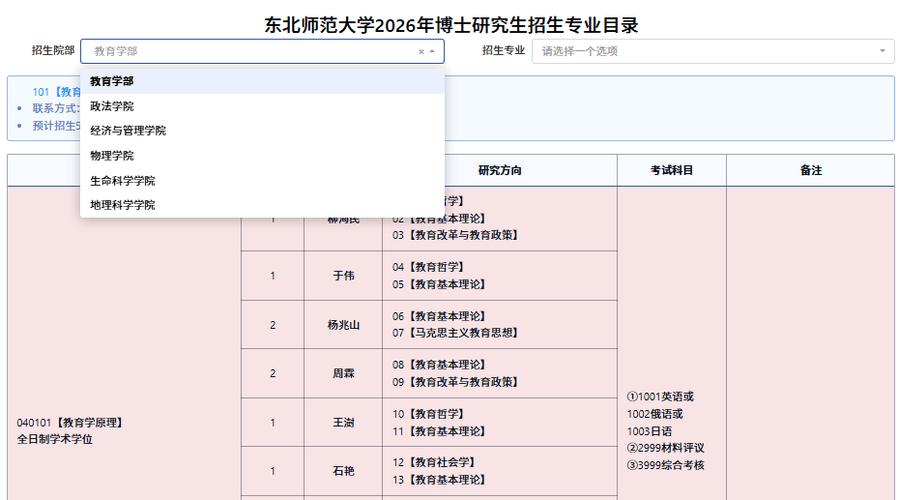Click direction 04【教育哲学】

[428, 267]
